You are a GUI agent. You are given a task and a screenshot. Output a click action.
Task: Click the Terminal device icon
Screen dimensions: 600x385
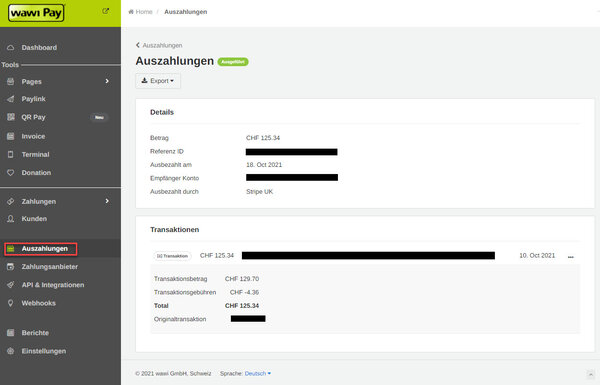pyautogui.click(x=11, y=155)
